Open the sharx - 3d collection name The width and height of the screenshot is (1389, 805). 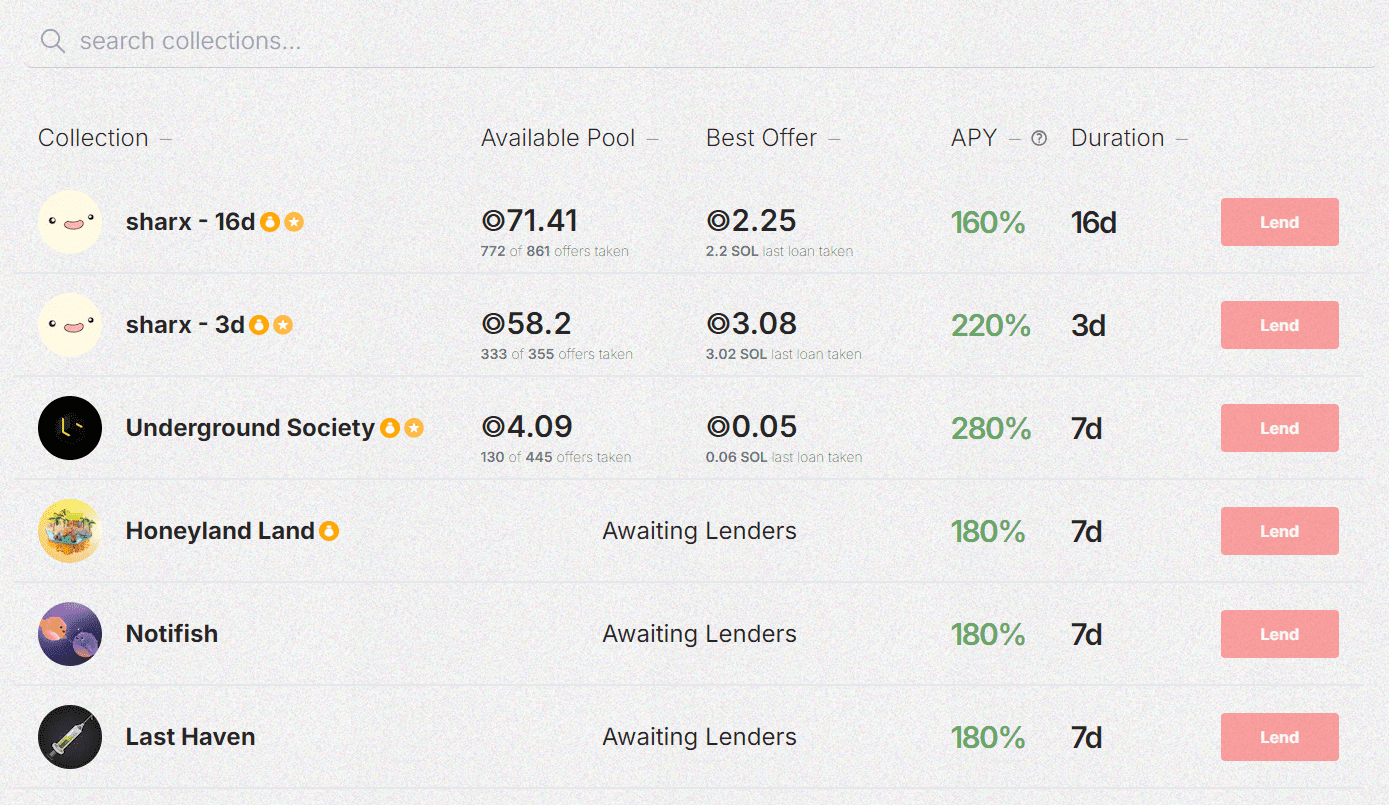185,325
